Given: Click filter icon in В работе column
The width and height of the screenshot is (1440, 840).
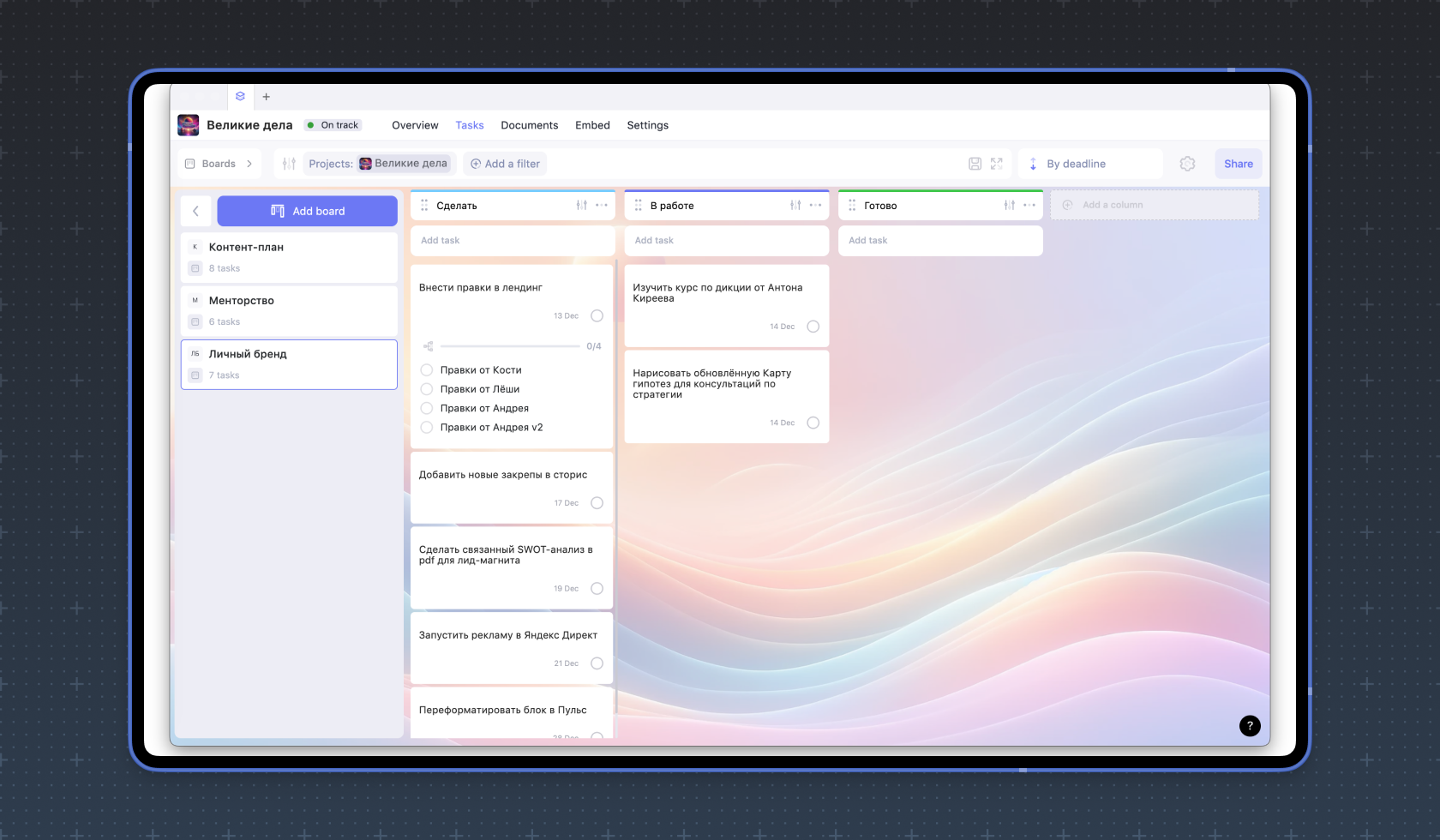Looking at the screenshot, I should (x=795, y=206).
